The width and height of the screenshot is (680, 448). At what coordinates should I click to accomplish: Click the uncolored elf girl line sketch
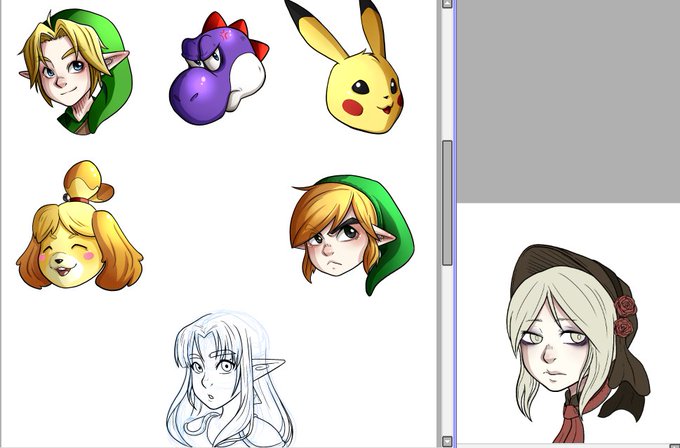pos(229,379)
